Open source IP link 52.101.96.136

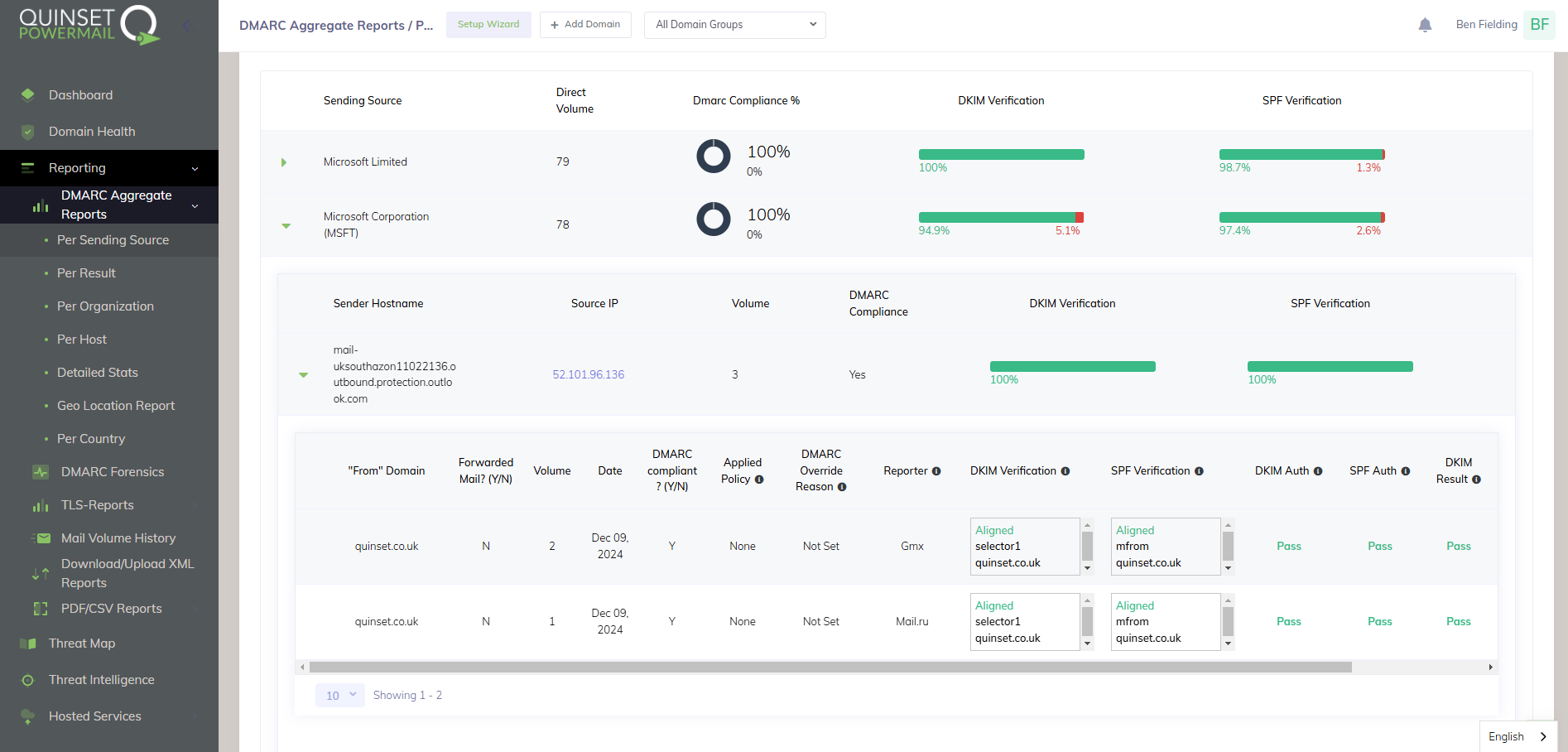(x=589, y=375)
